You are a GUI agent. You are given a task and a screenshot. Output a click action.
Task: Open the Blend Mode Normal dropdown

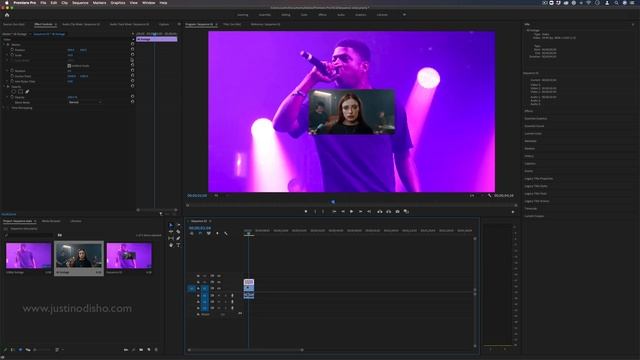click(x=85, y=102)
